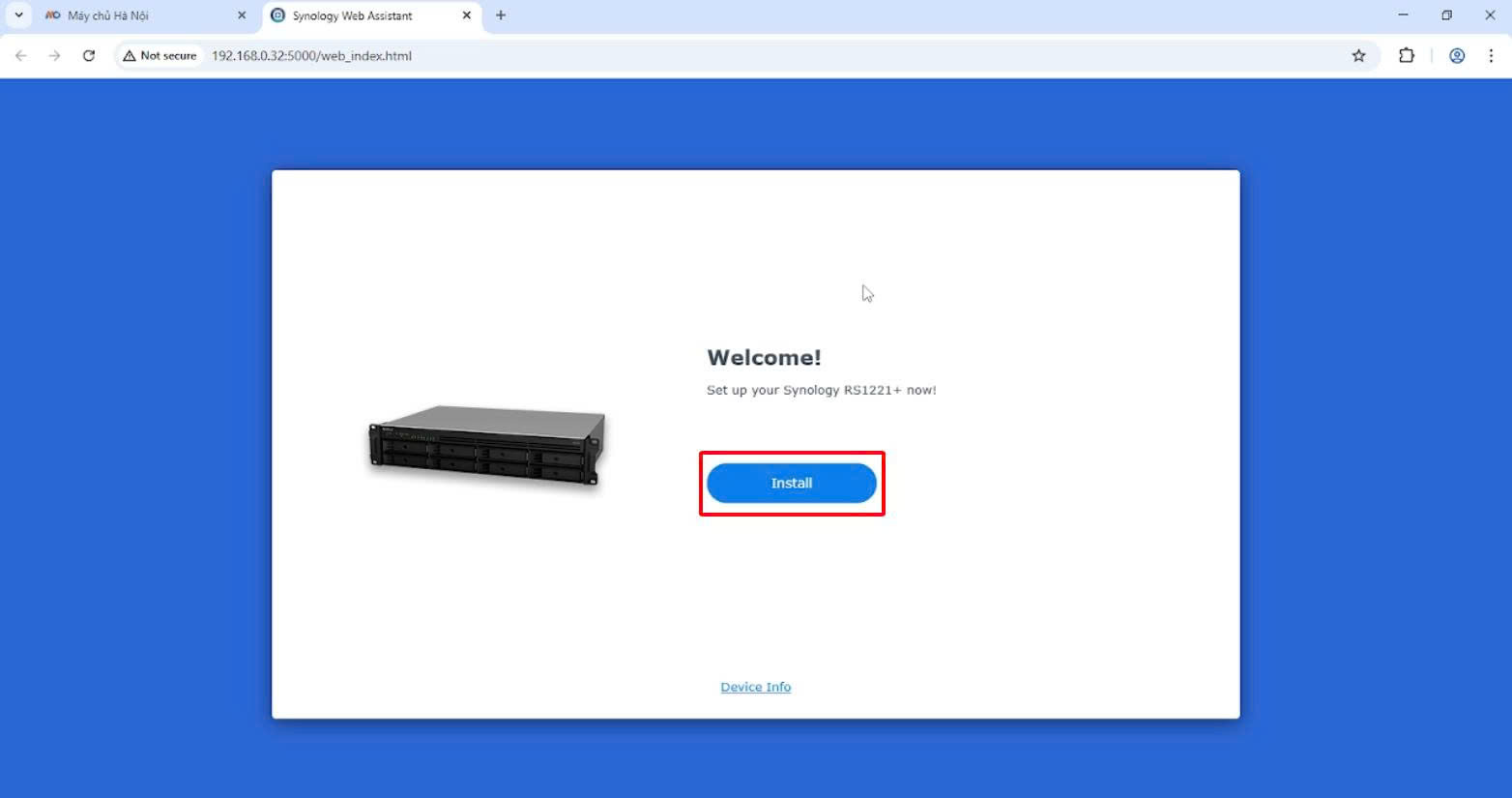The width and height of the screenshot is (1512, 798).
Task: Restore down the browser window
Action: coord(1446,15)
